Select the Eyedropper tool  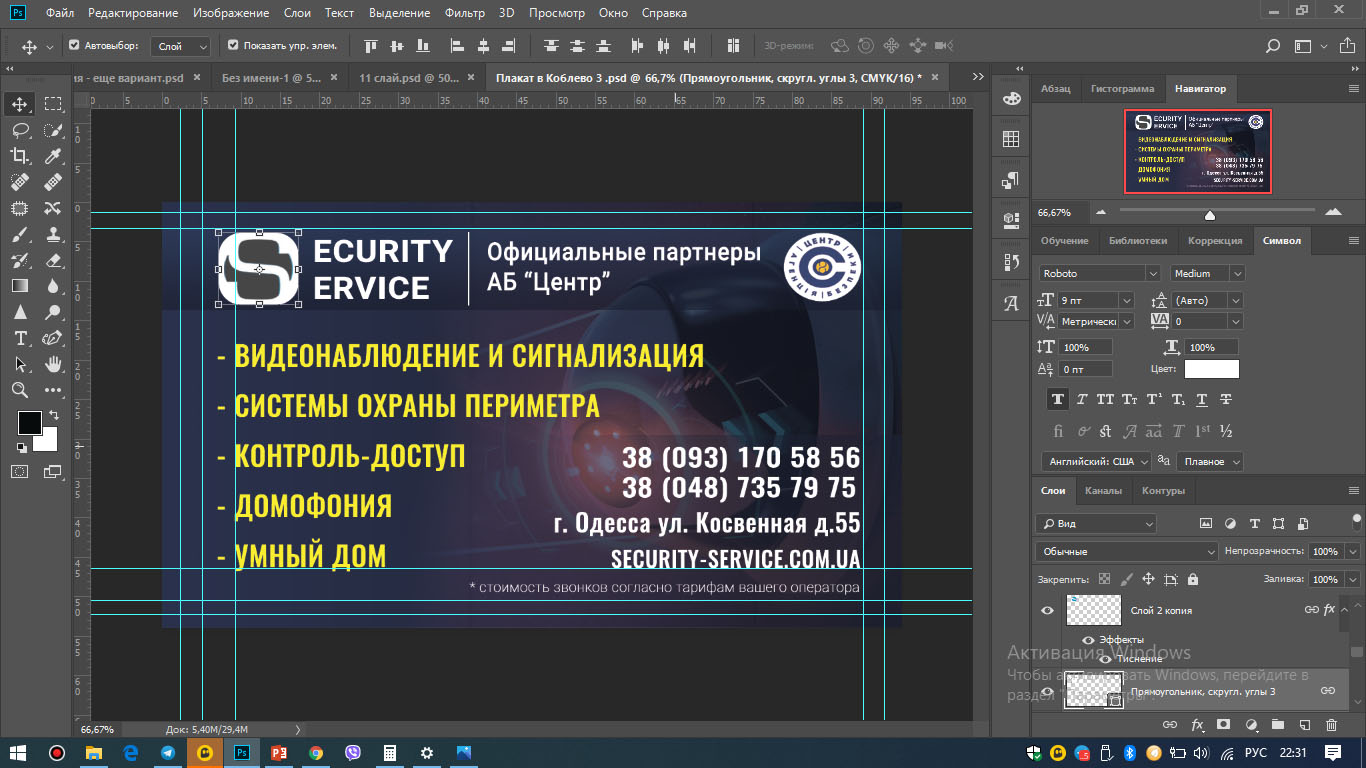[54, 155]
